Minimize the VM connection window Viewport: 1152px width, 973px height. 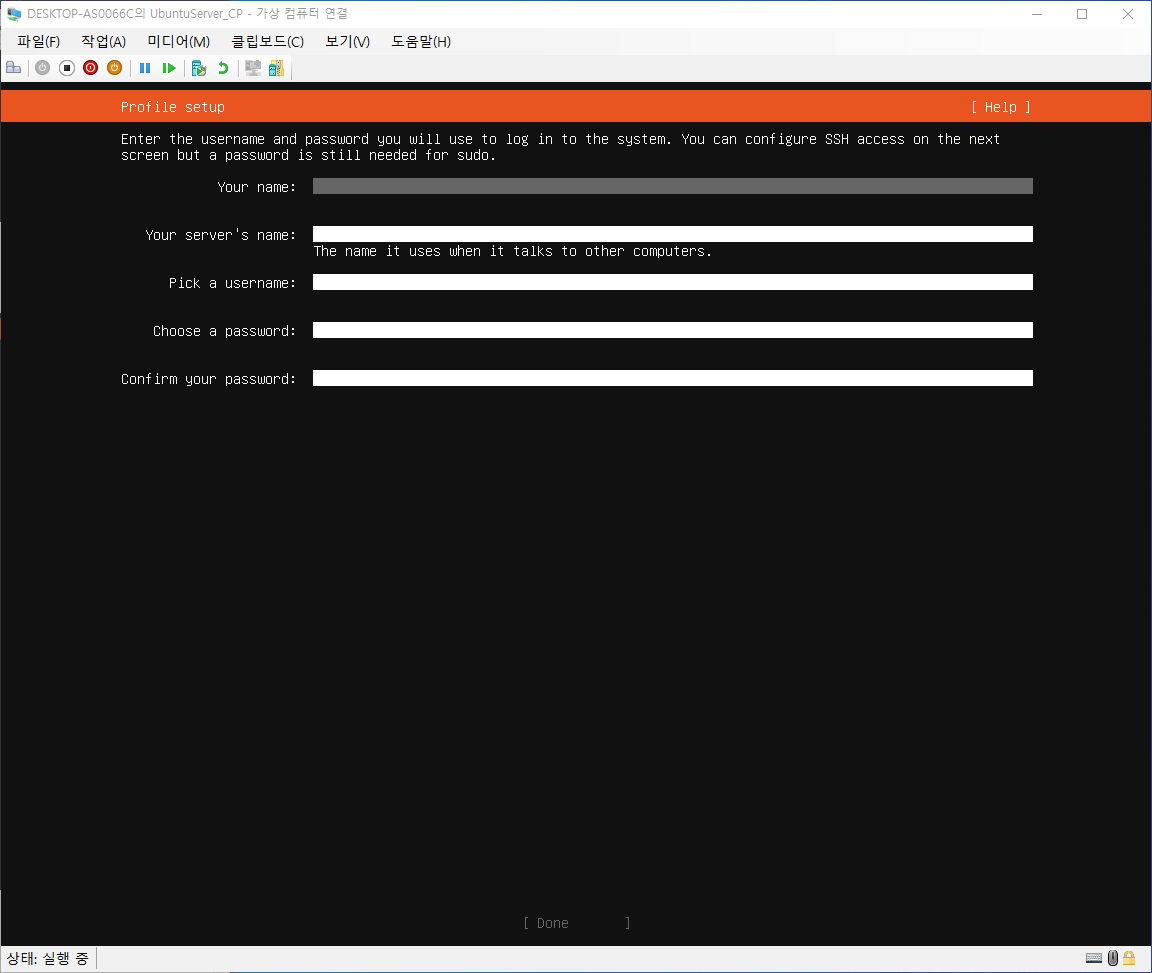(x=1037, y=14)
